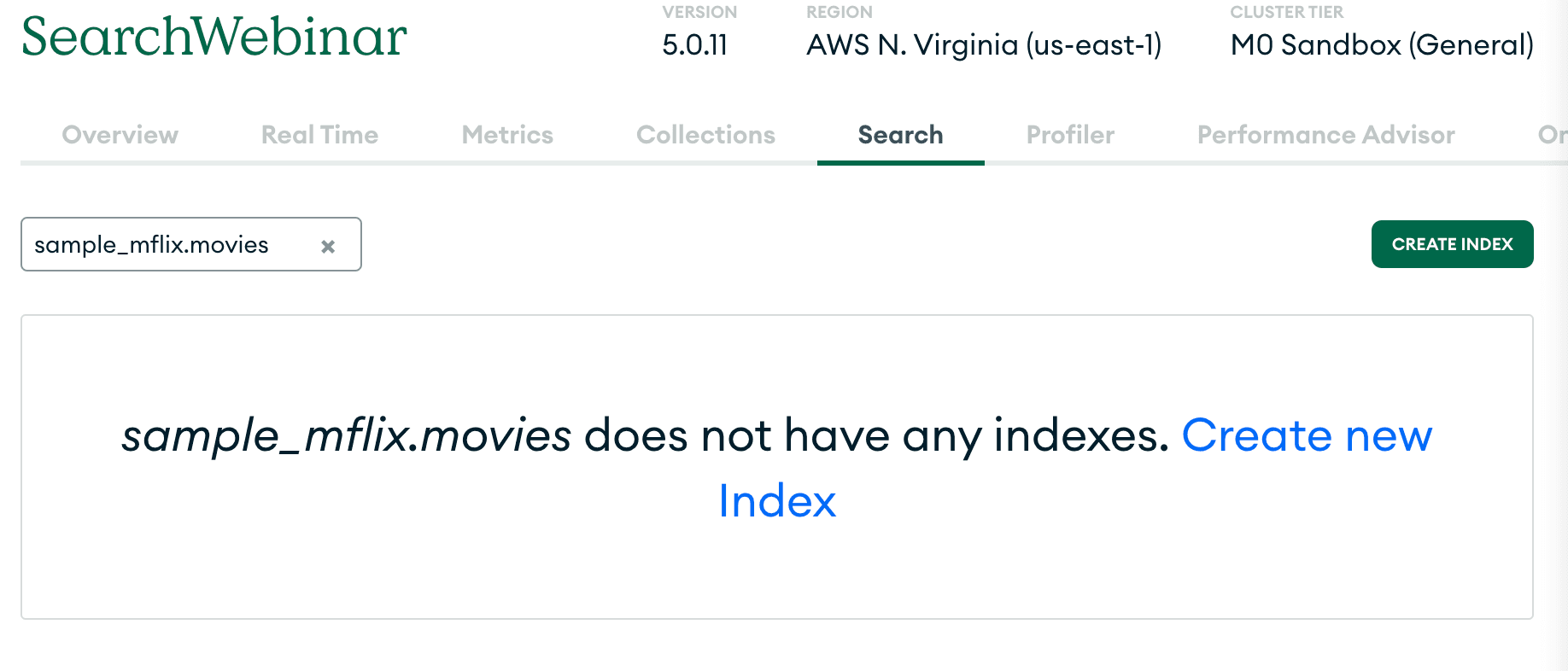Click the REGION label
Viewport: 1568px width, 671px height.
[839, 12]
